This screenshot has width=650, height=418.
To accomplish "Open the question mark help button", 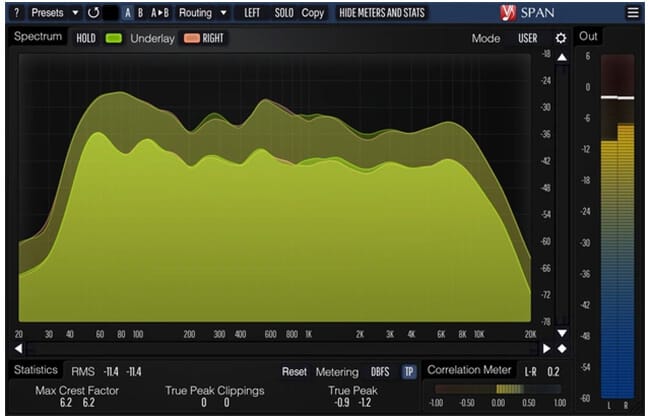I will (x=16, y=13).
